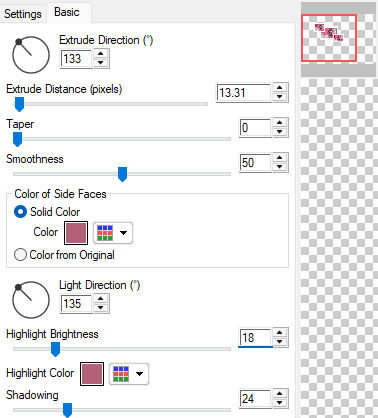The height and width of the screenshot is (418, 378).
Task: Decrease Shadowing value with down arrow
Action: click(x=280, y=403)
